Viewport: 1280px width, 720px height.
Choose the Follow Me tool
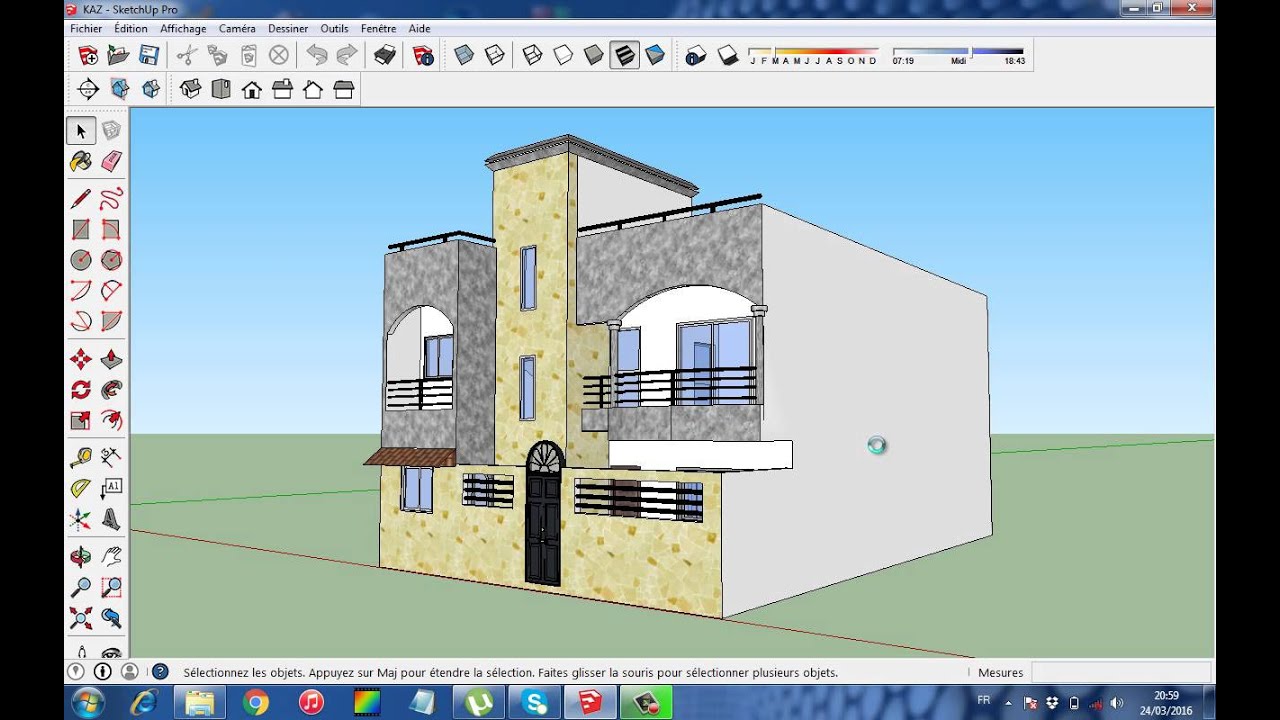(111, 390)
